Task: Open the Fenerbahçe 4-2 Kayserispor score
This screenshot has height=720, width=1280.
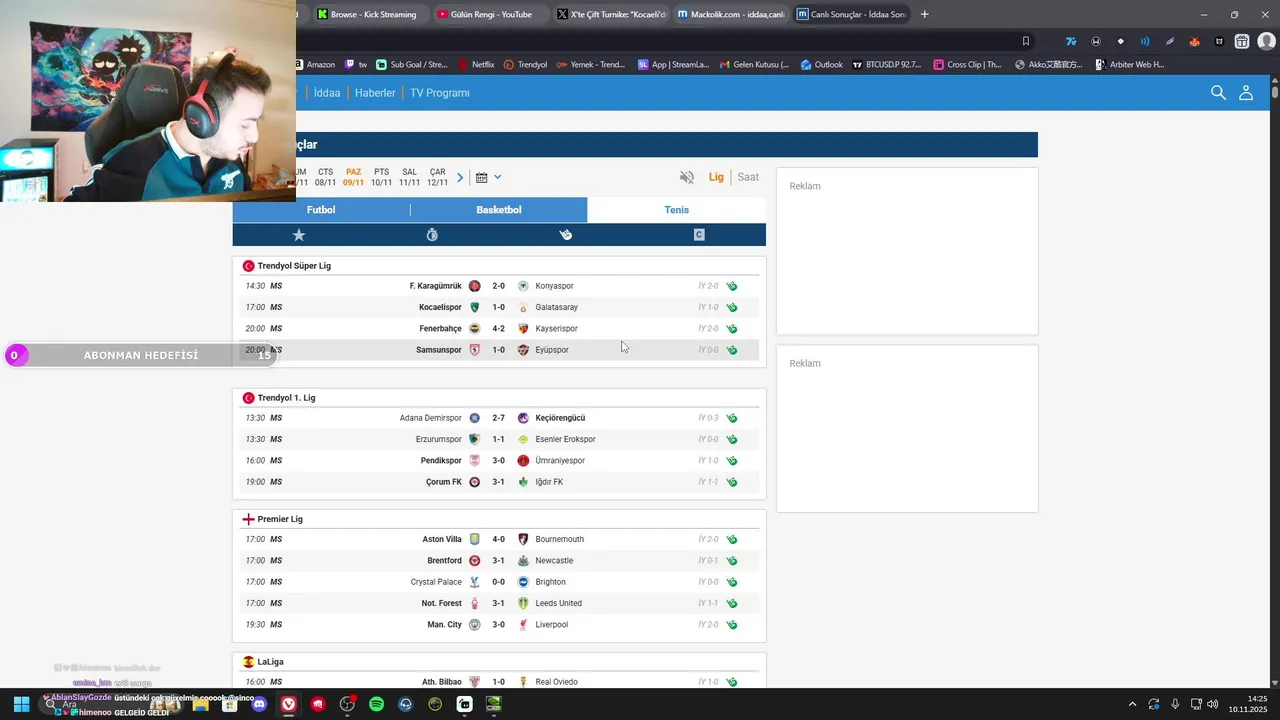Action: 499,328
